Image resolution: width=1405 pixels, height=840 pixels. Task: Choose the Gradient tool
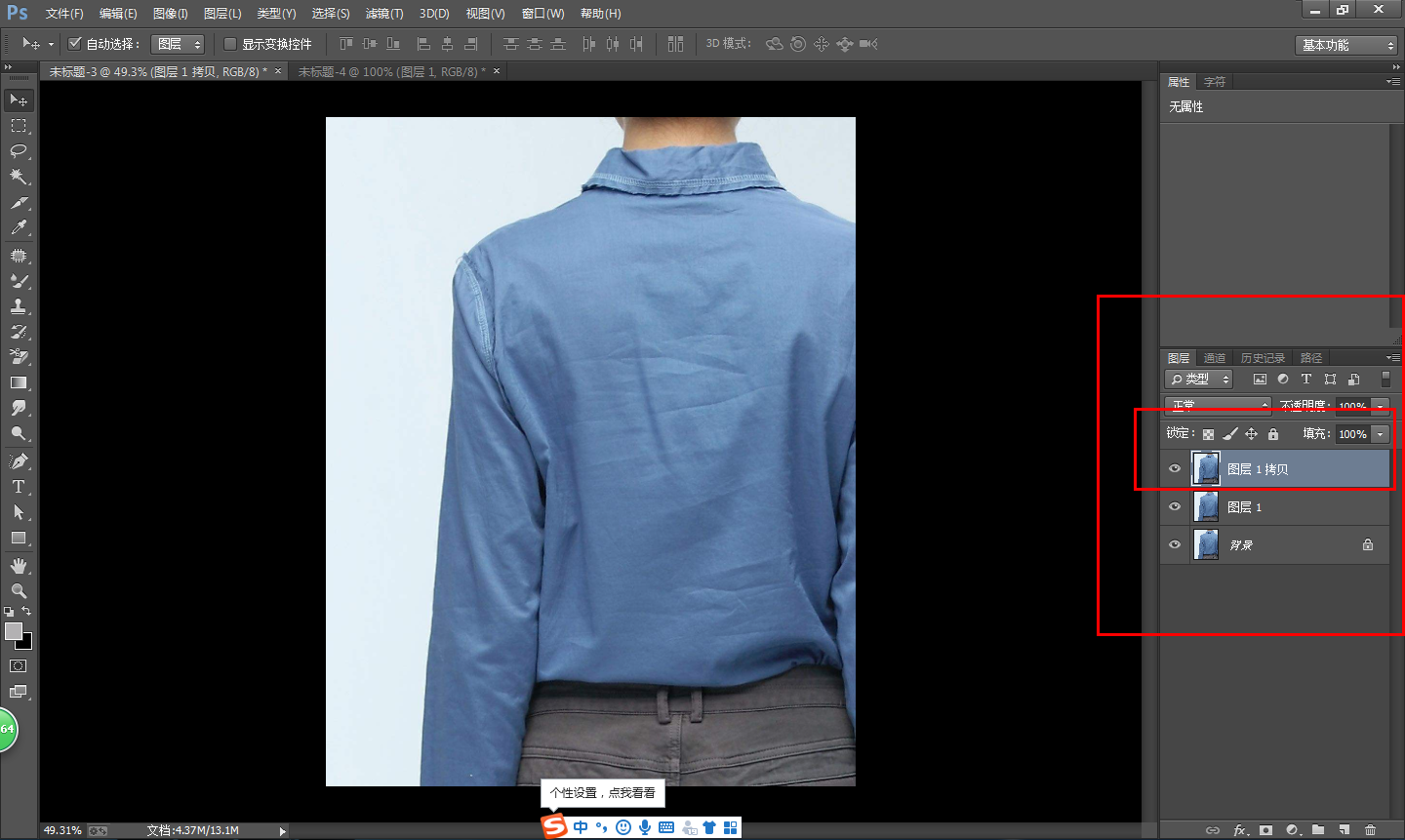click(x=19, y=383)
